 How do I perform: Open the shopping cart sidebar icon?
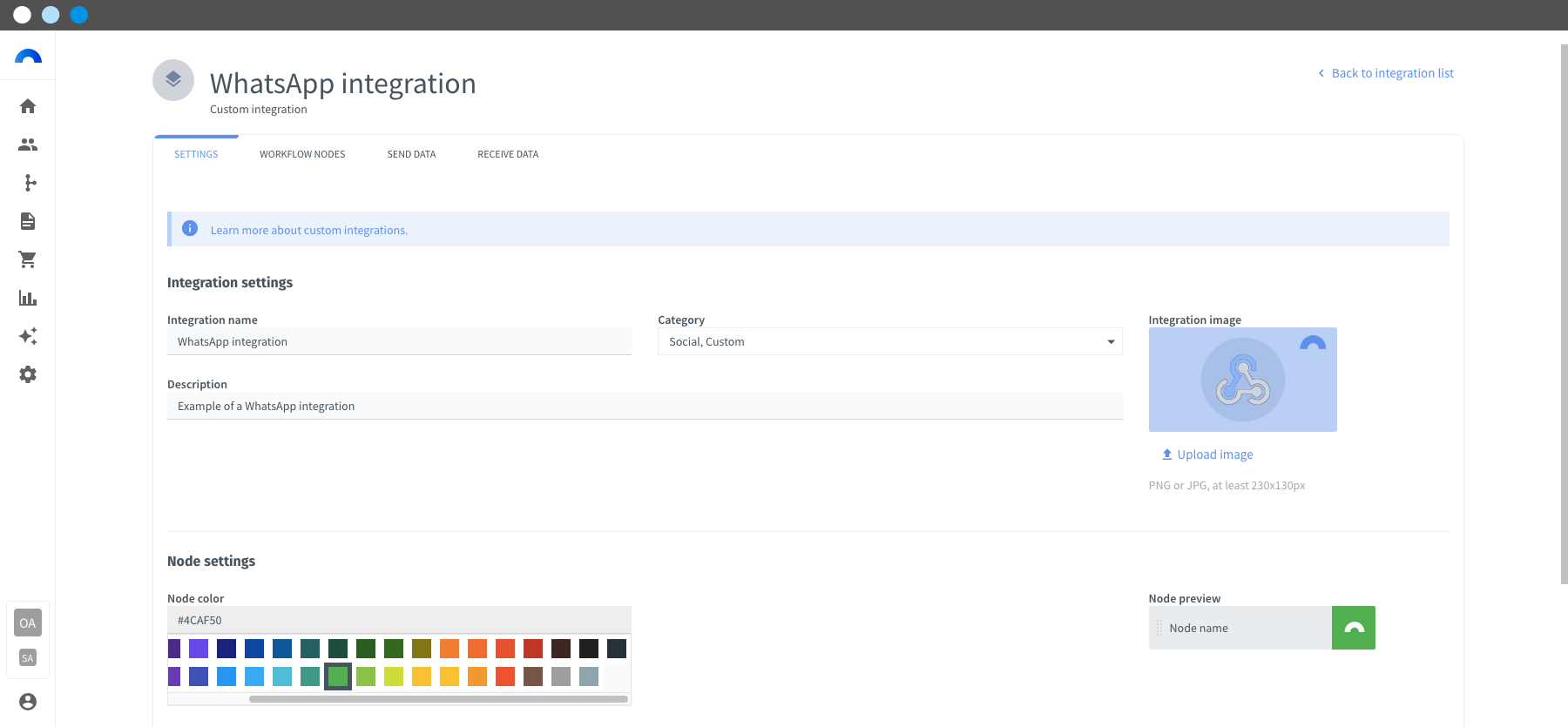coord(28,259)
